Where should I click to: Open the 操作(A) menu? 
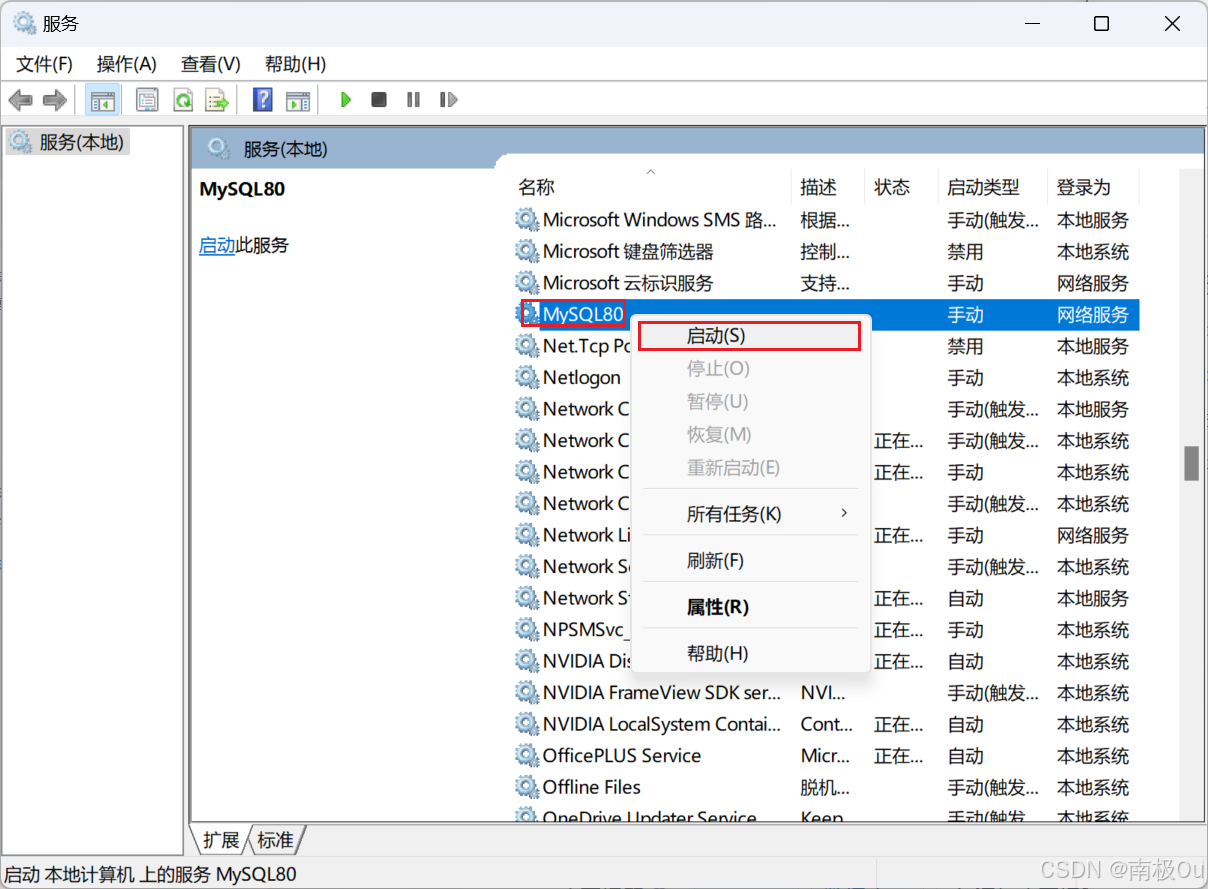click(126, 64)
